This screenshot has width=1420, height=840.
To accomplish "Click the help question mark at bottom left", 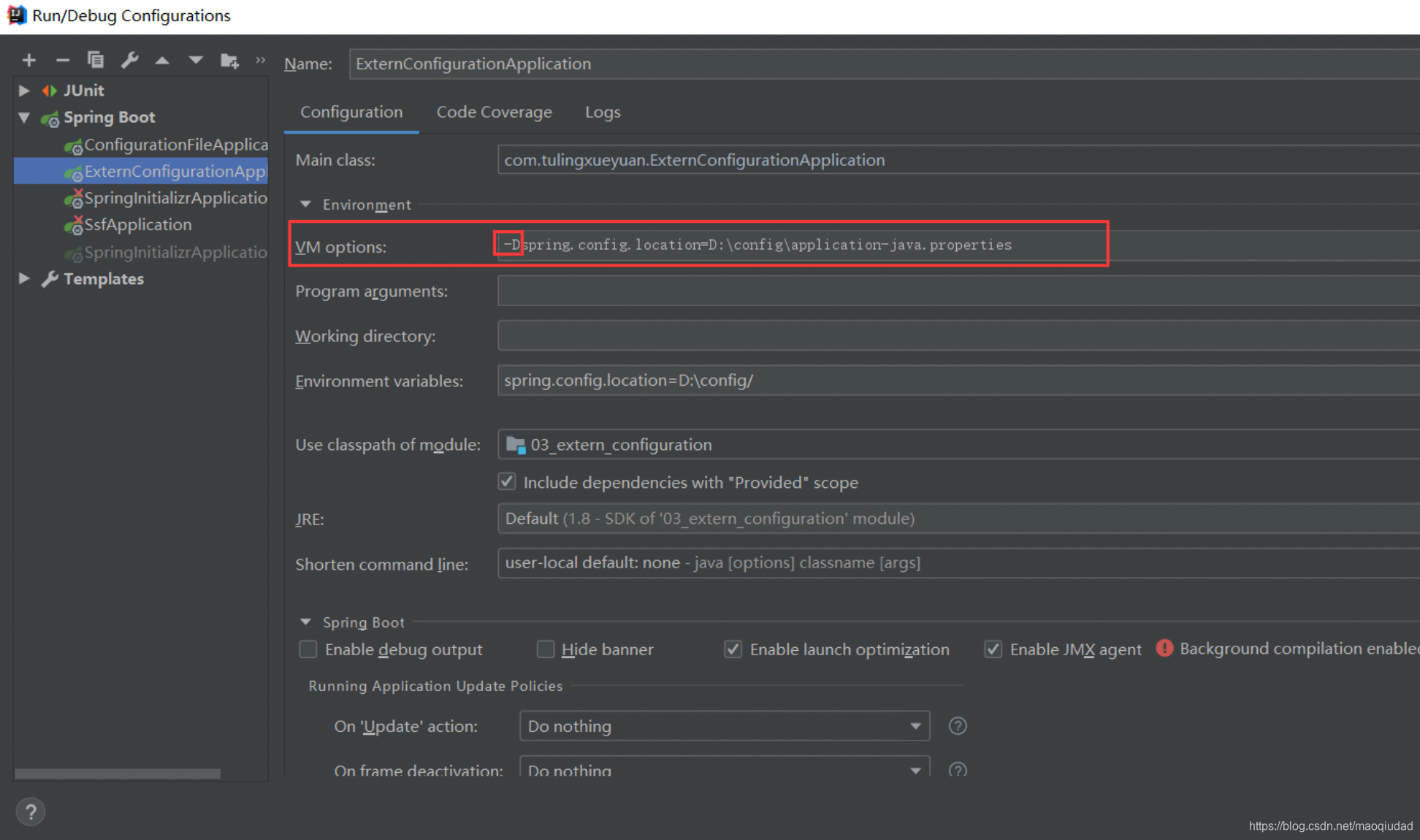I will [31, 812].
